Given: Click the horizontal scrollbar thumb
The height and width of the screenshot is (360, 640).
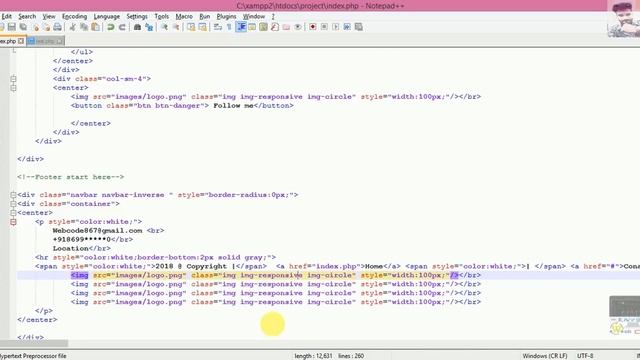Looking at the screenshot, I should [x=34, y=344].
